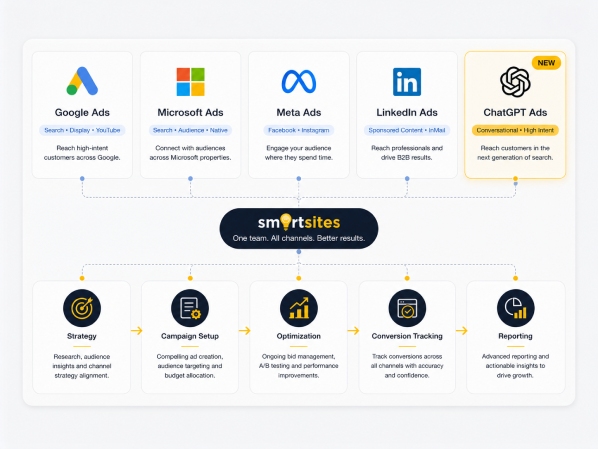Click 'Connect with audiences across Microsoft properties.' text
This screenshot has height=449, width=598.
coord(190,153)
